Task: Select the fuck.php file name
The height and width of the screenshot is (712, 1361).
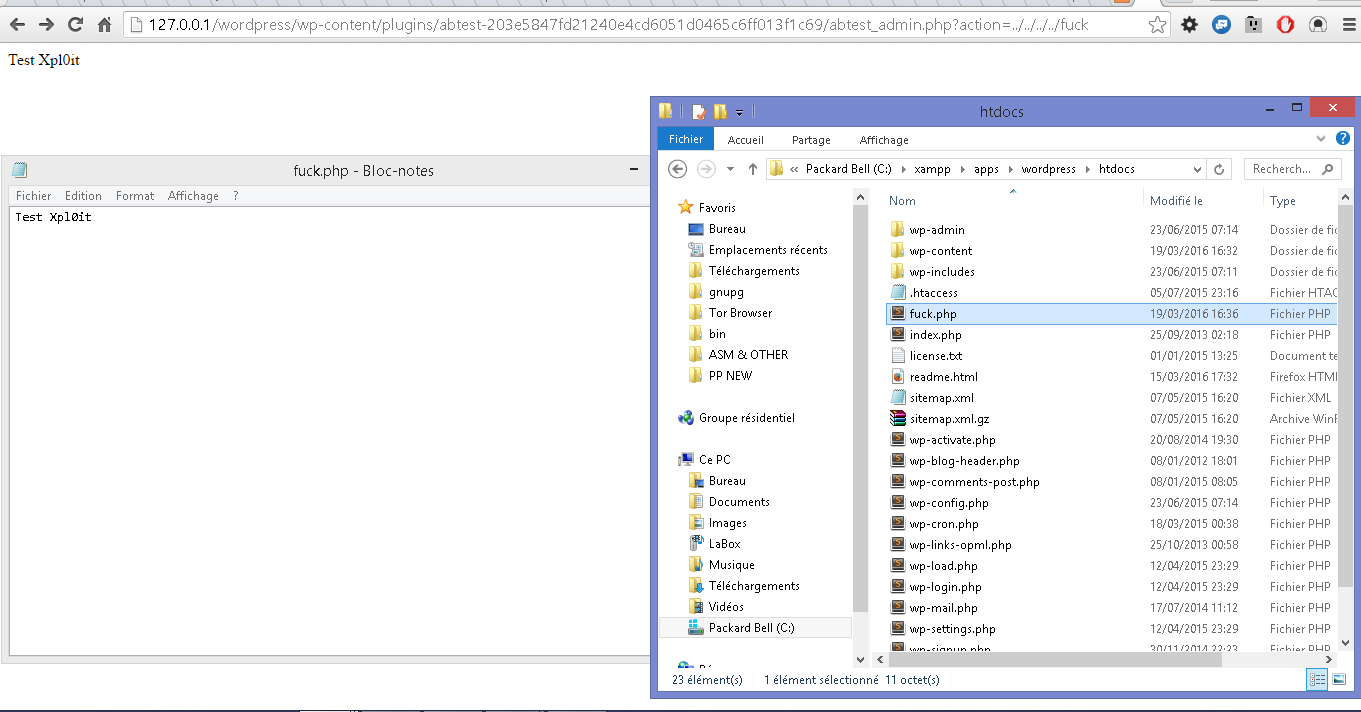Action: coord(932,314)
